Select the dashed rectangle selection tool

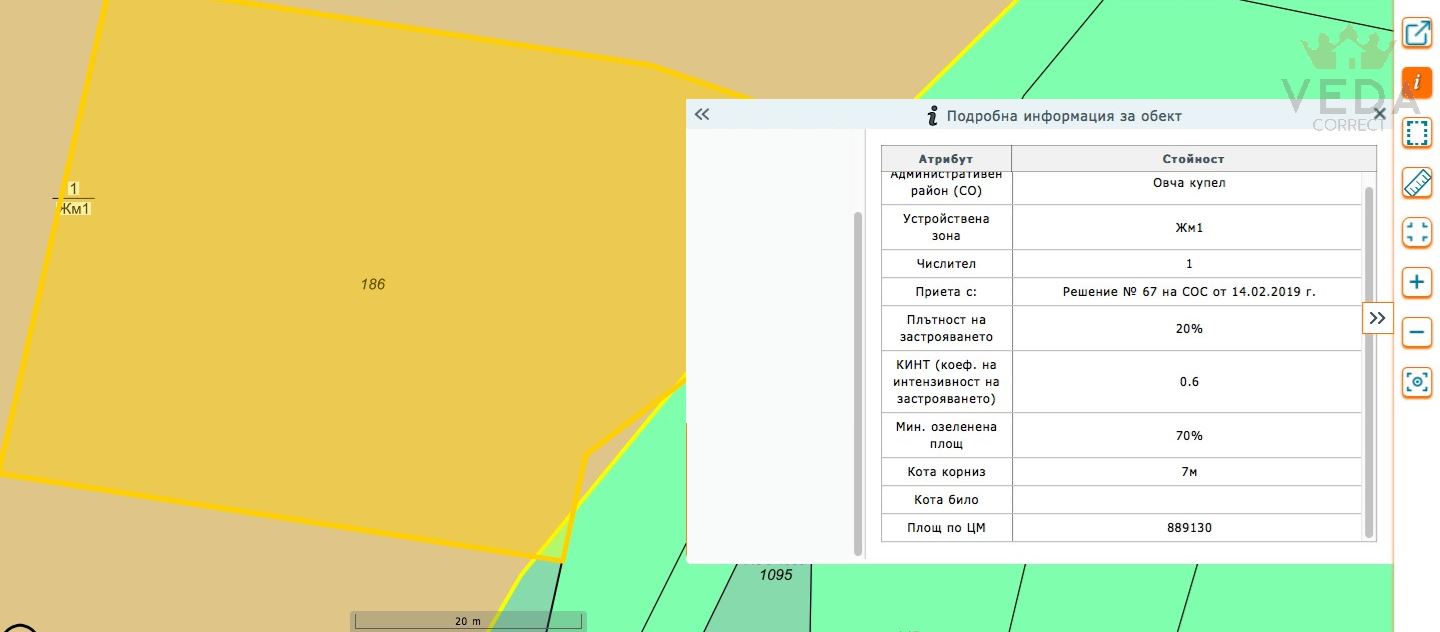[1417, 133]
